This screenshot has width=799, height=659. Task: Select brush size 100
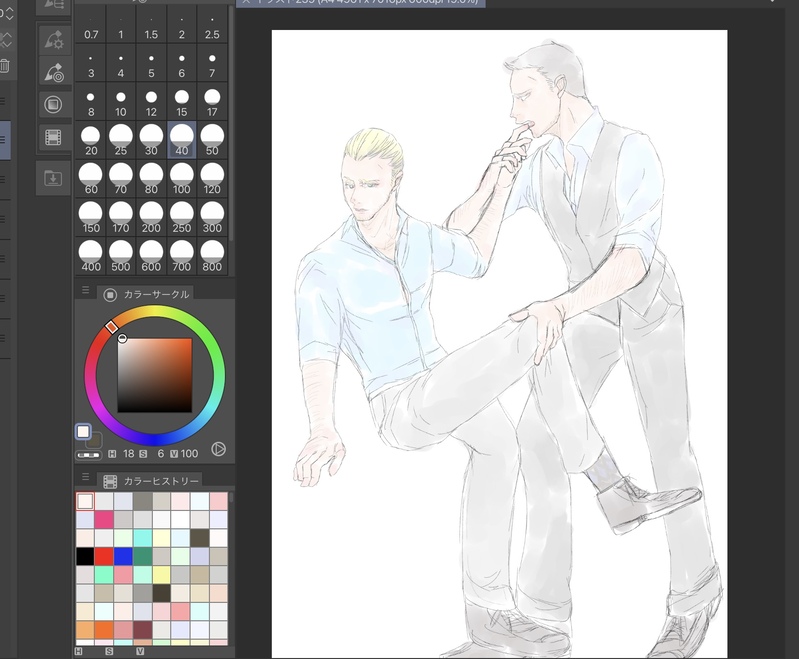coord(181,179)
